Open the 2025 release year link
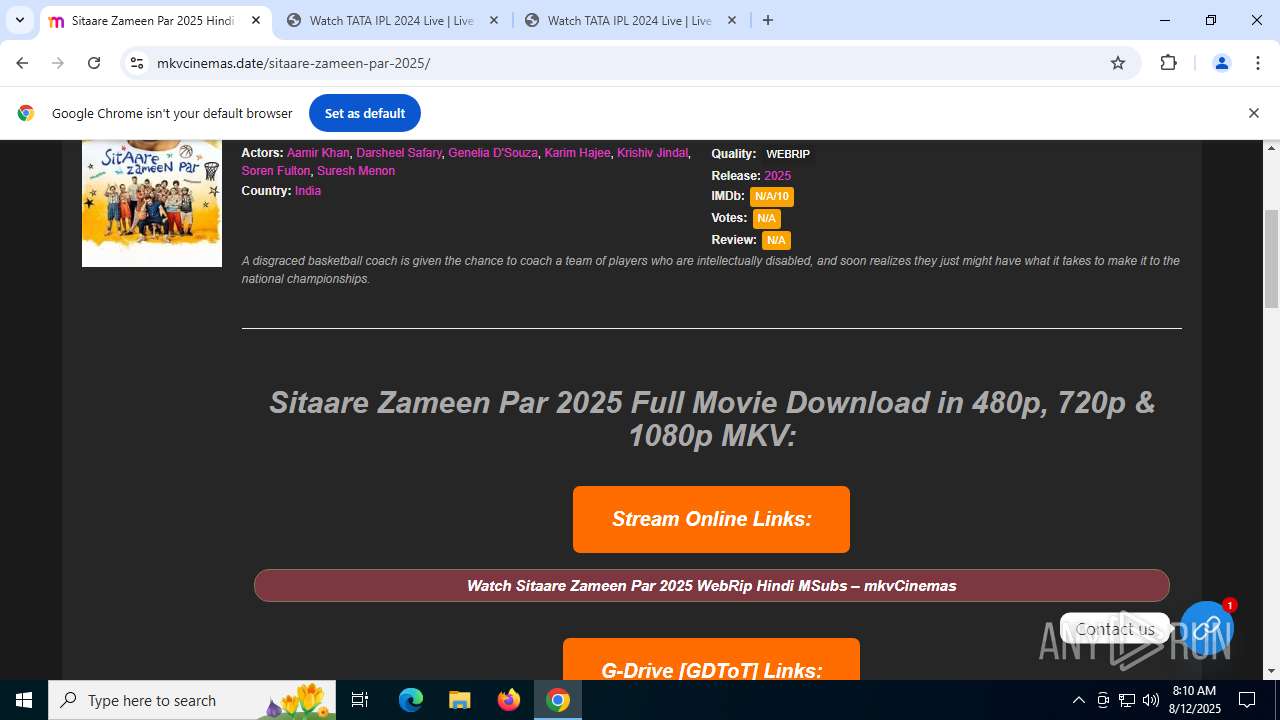1280x720 pixels. point(777,176)
